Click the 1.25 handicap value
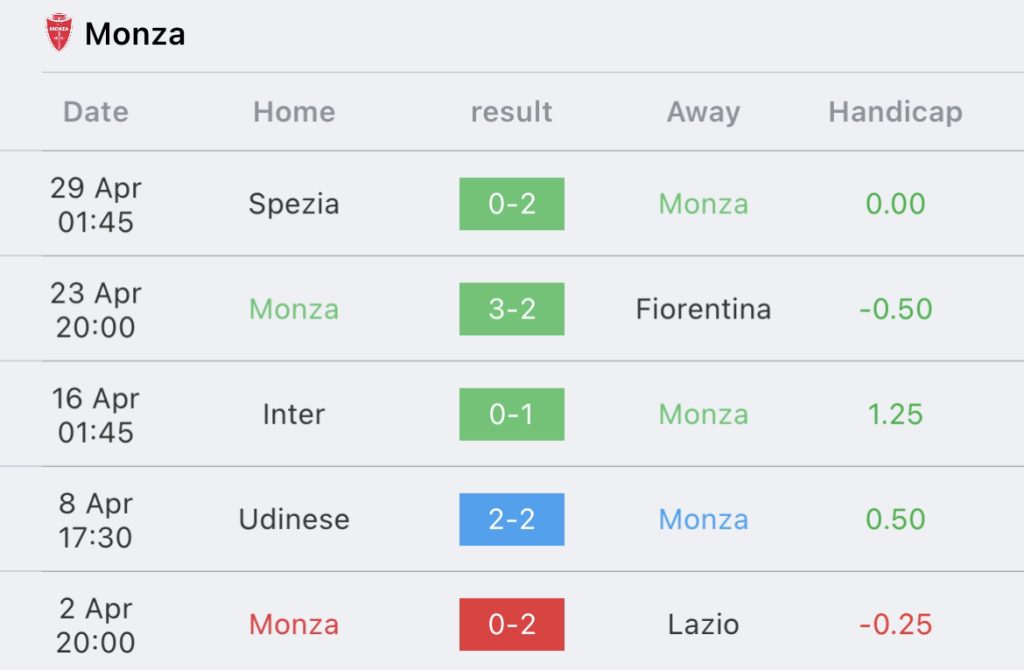 coord(895,414)
